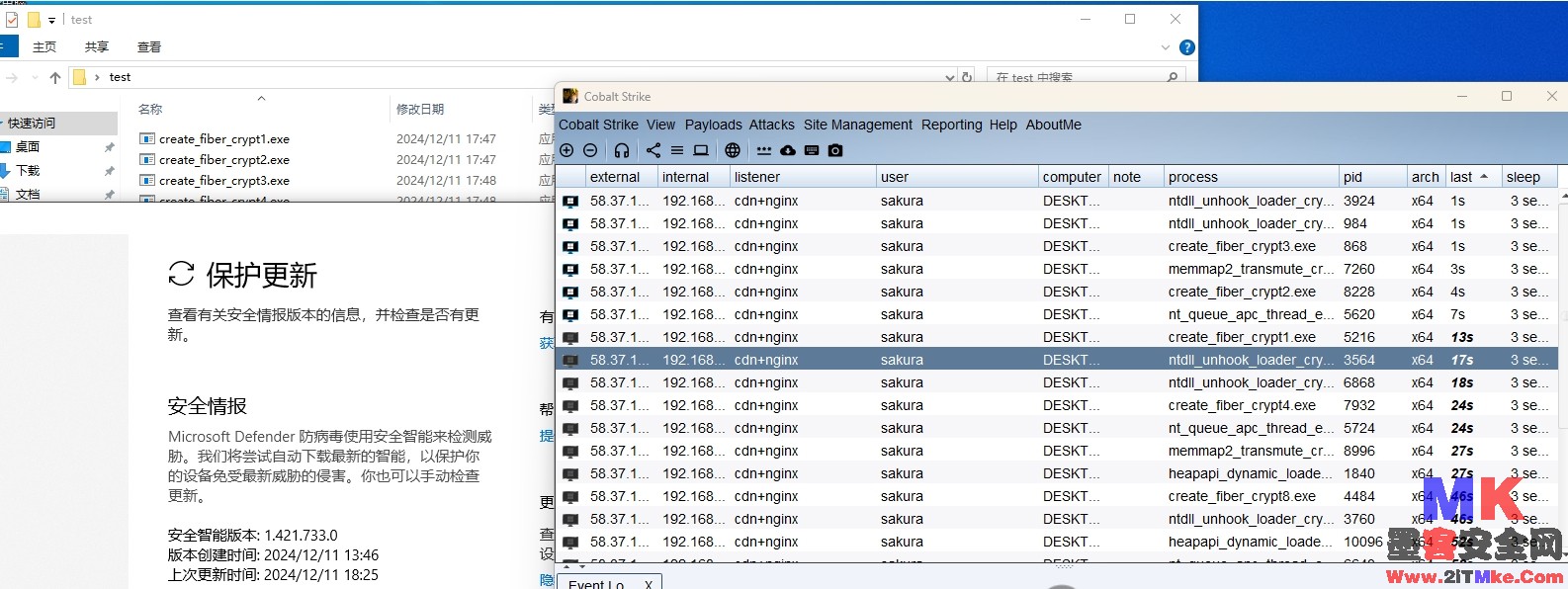Screen dimensions: 1568x589
Task: Open the 查看 ribbon tab
Action: tap(149, 47)
